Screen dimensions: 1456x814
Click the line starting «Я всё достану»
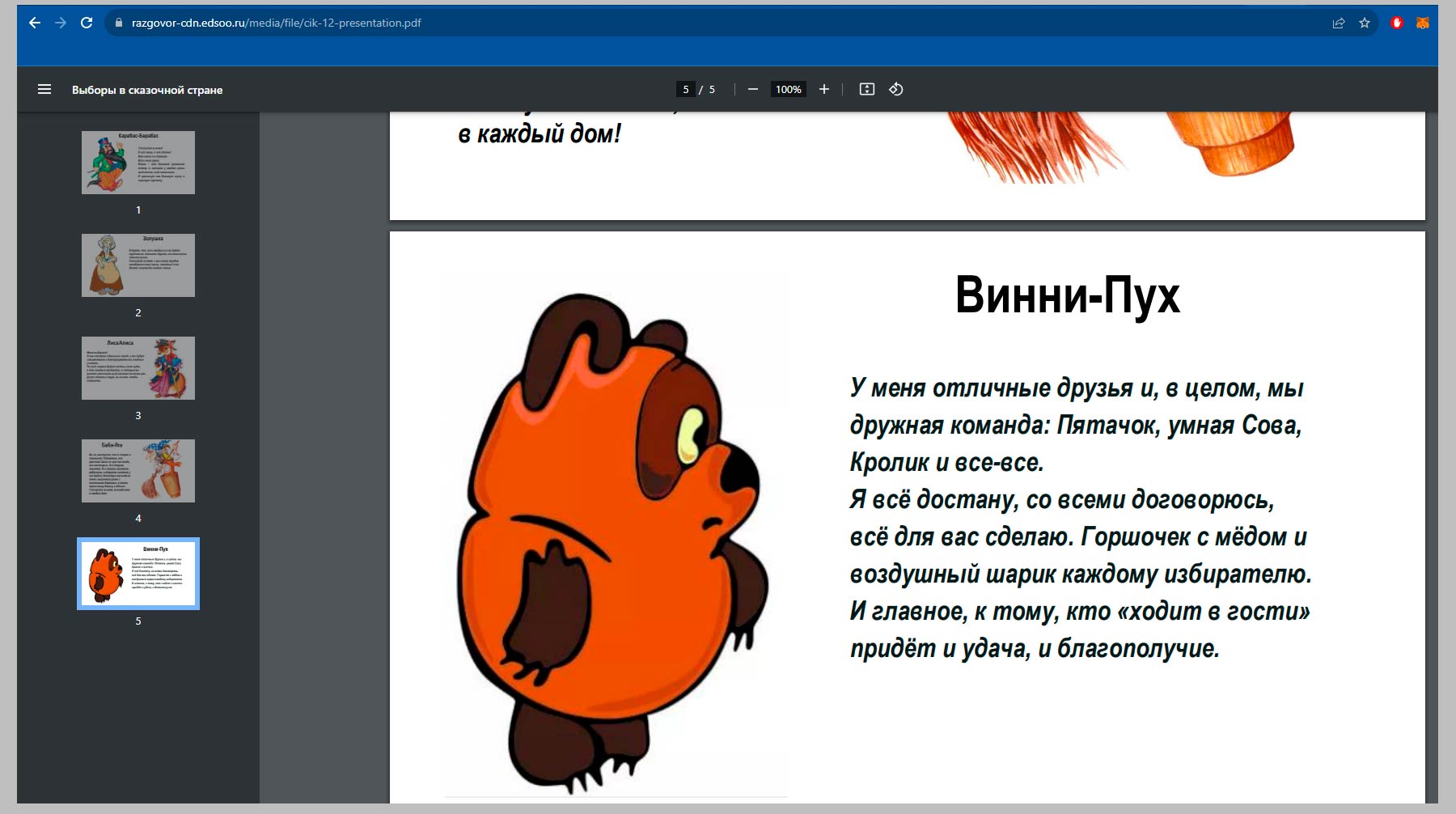(x=1062, y=499)
